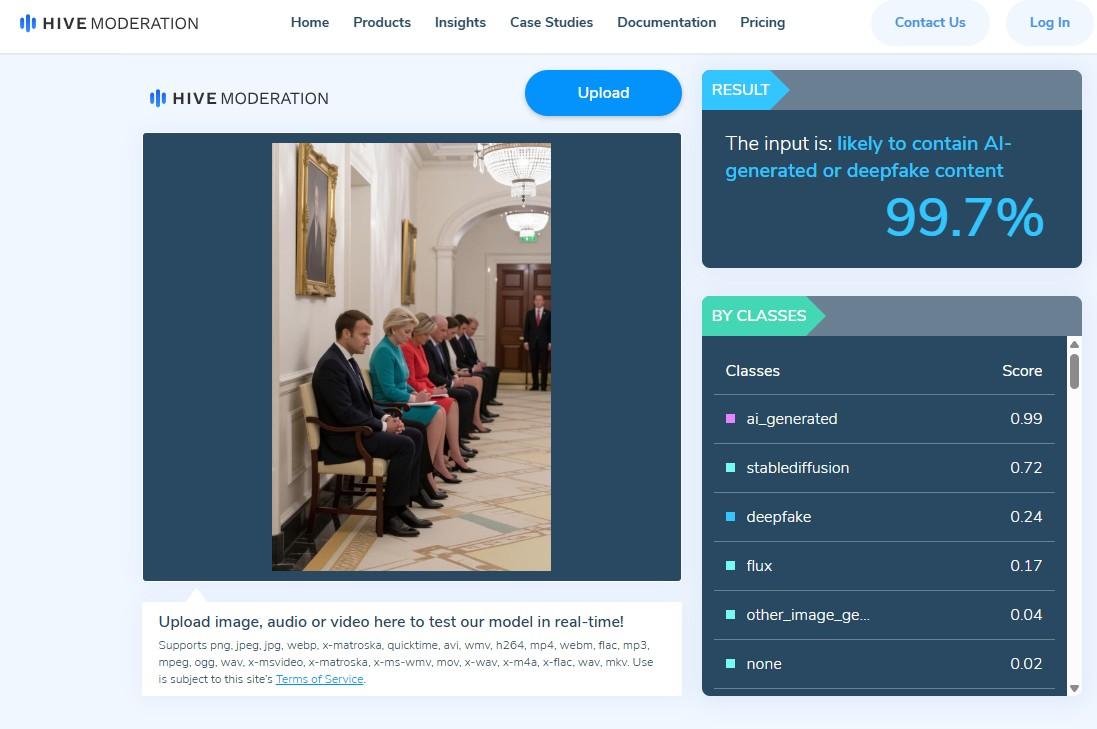The height and width of the screenshot is (729, 1097).
Task: View the Pricing page
Action: point(763,22)
